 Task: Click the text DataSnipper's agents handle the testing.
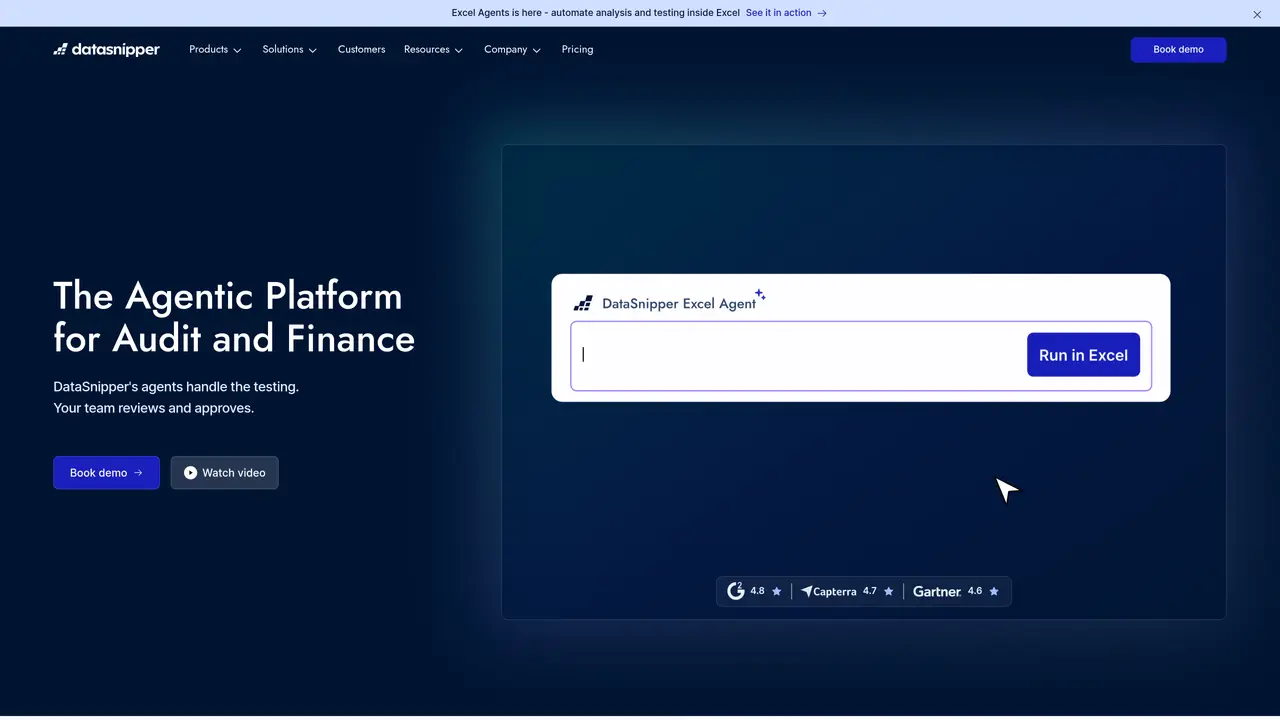[176, 386]
